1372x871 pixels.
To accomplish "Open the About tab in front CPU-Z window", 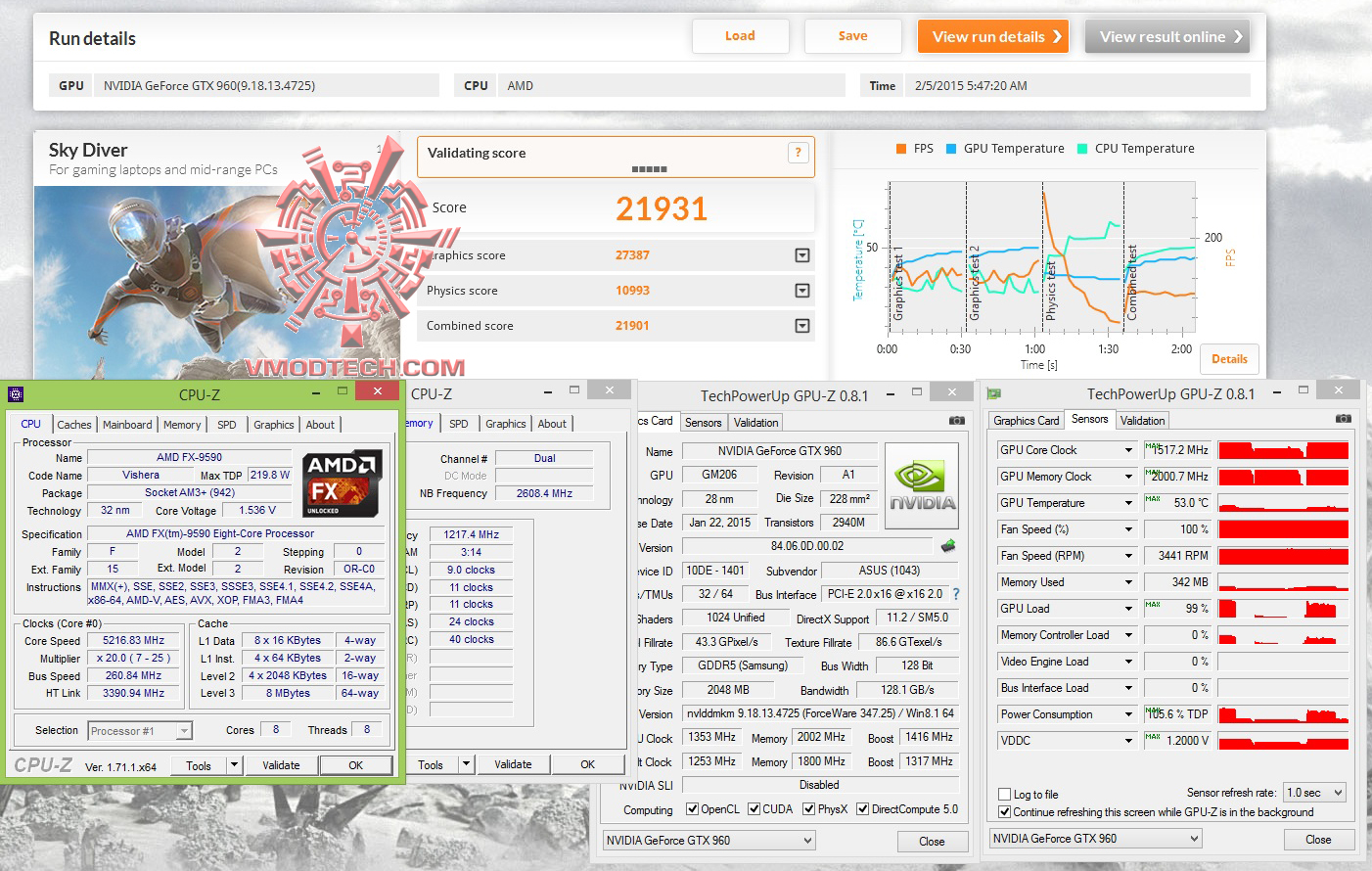I will tap(320, 425).
